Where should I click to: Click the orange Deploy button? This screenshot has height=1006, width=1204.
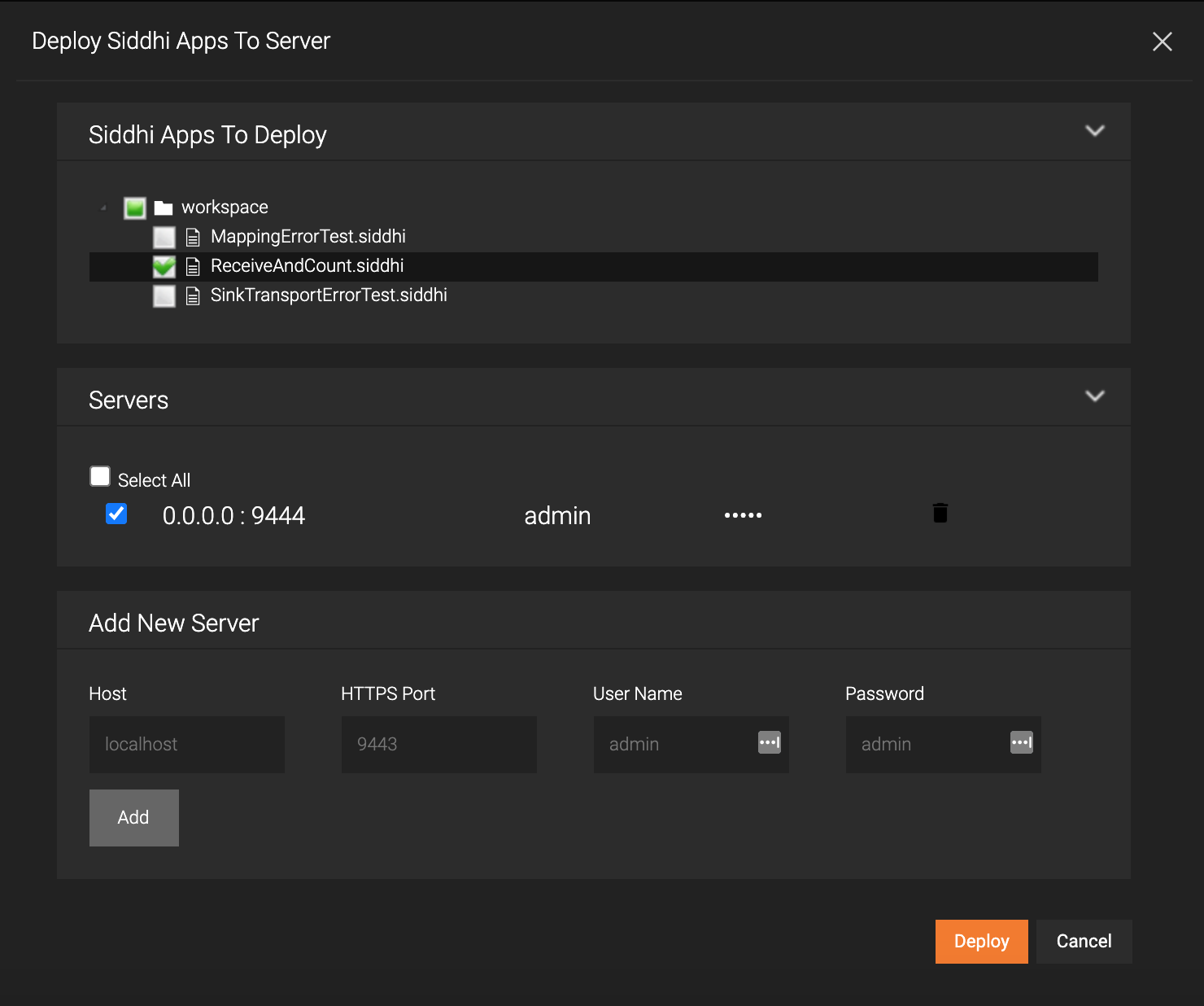982,942
